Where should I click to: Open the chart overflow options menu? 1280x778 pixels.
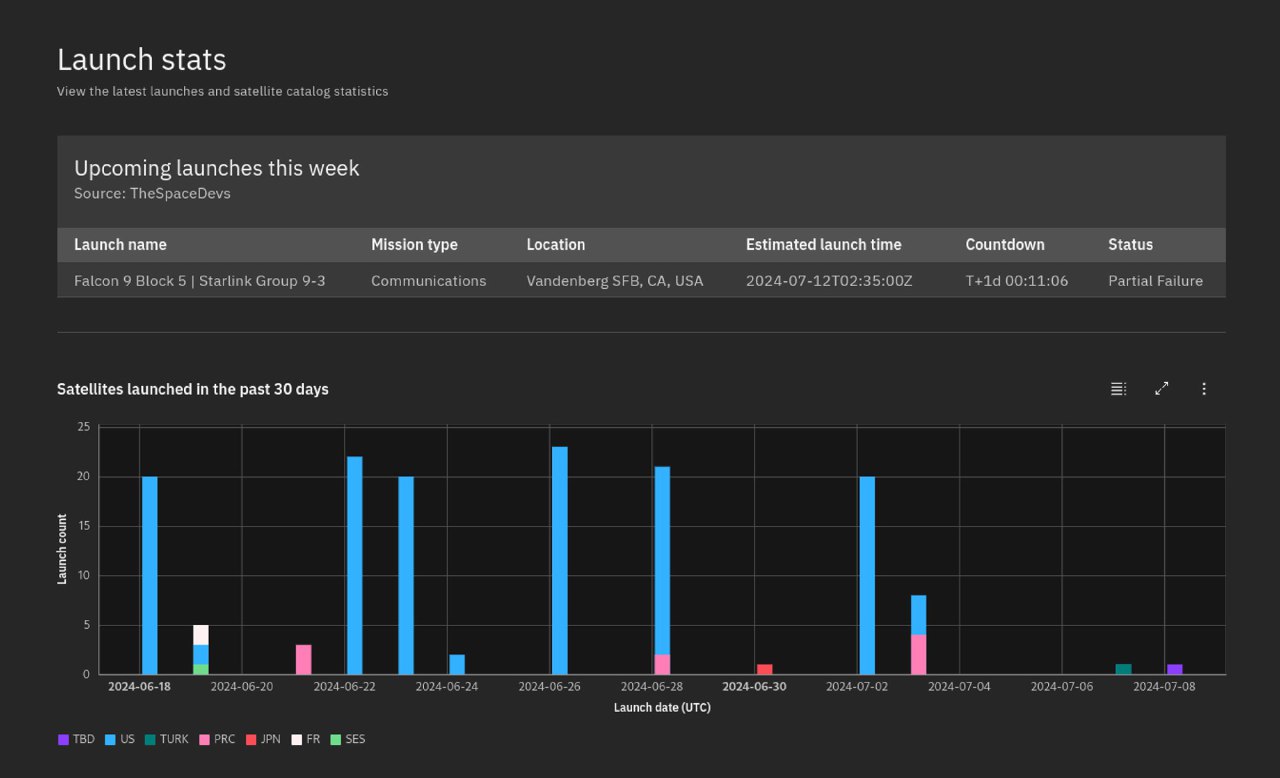point(1204,389)
